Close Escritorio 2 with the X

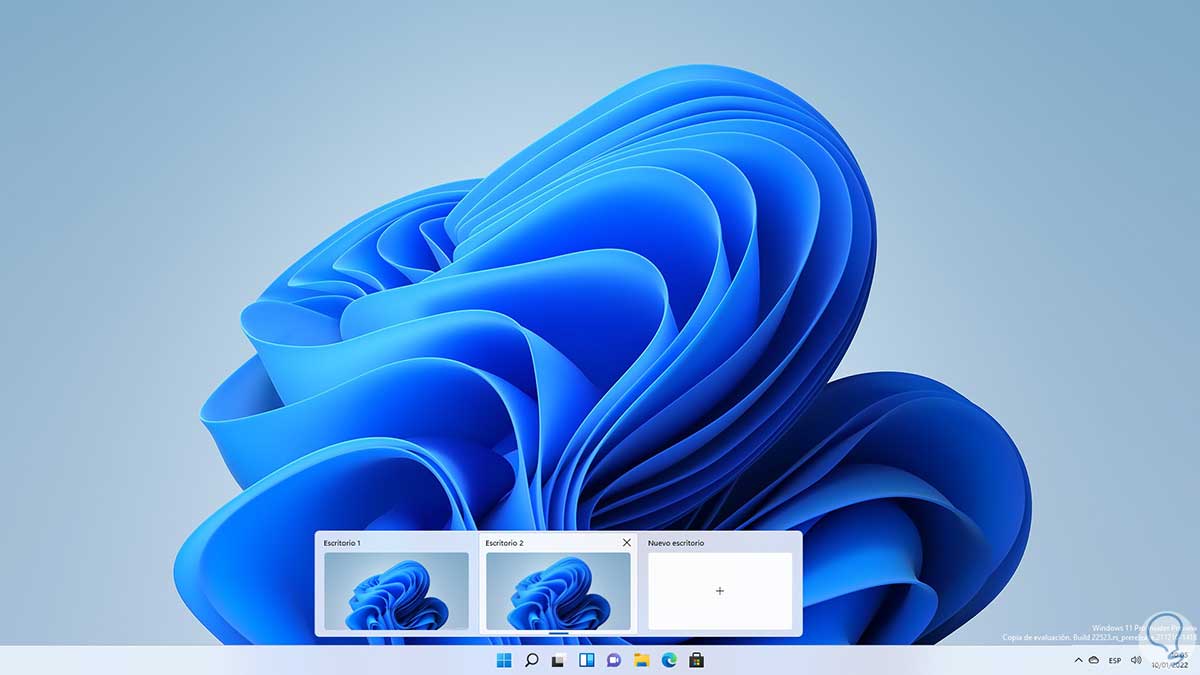click(x=627, y=542)
